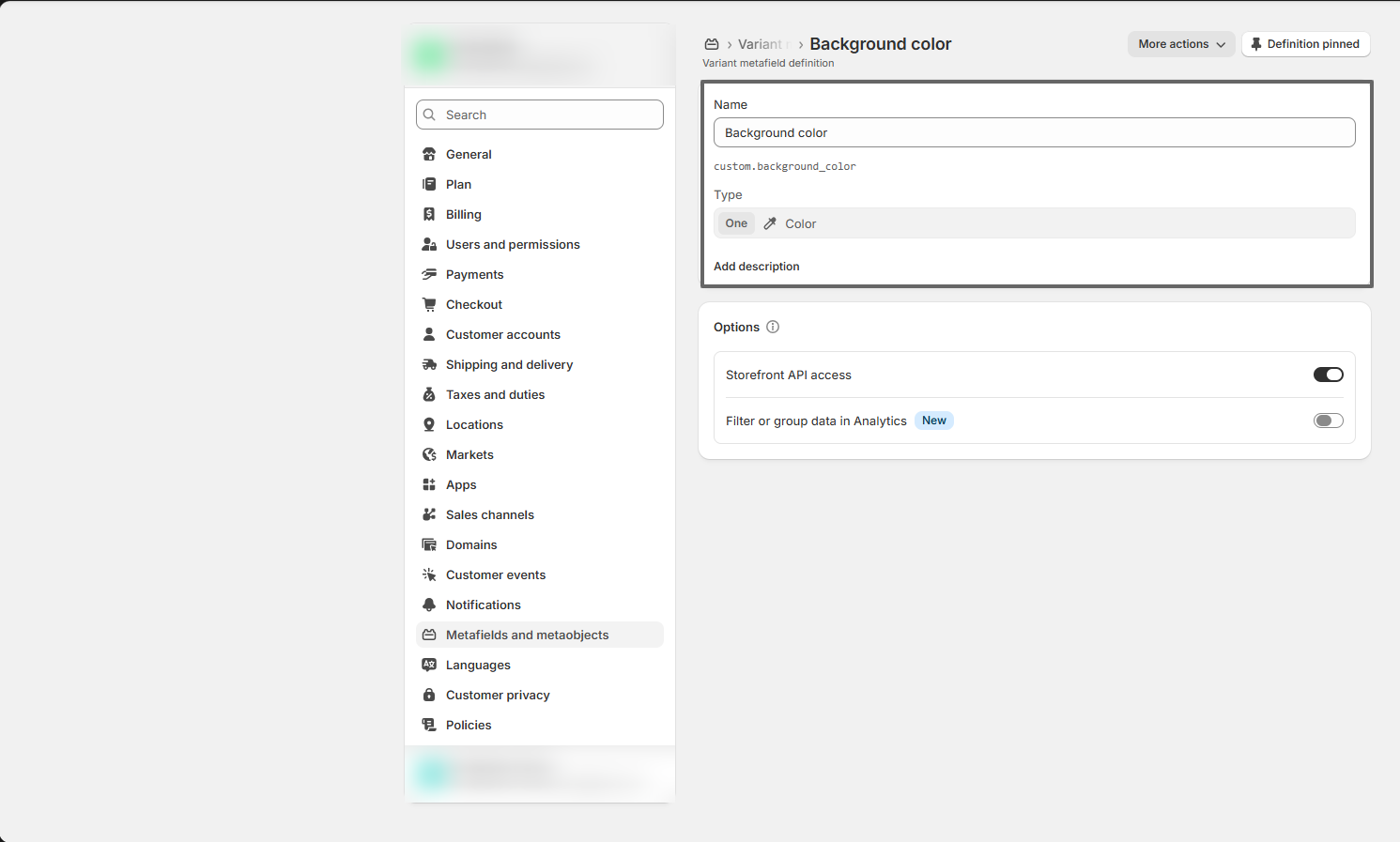
Task: Click the General store icon in sidebar
Action: click(x=429, y=154)
